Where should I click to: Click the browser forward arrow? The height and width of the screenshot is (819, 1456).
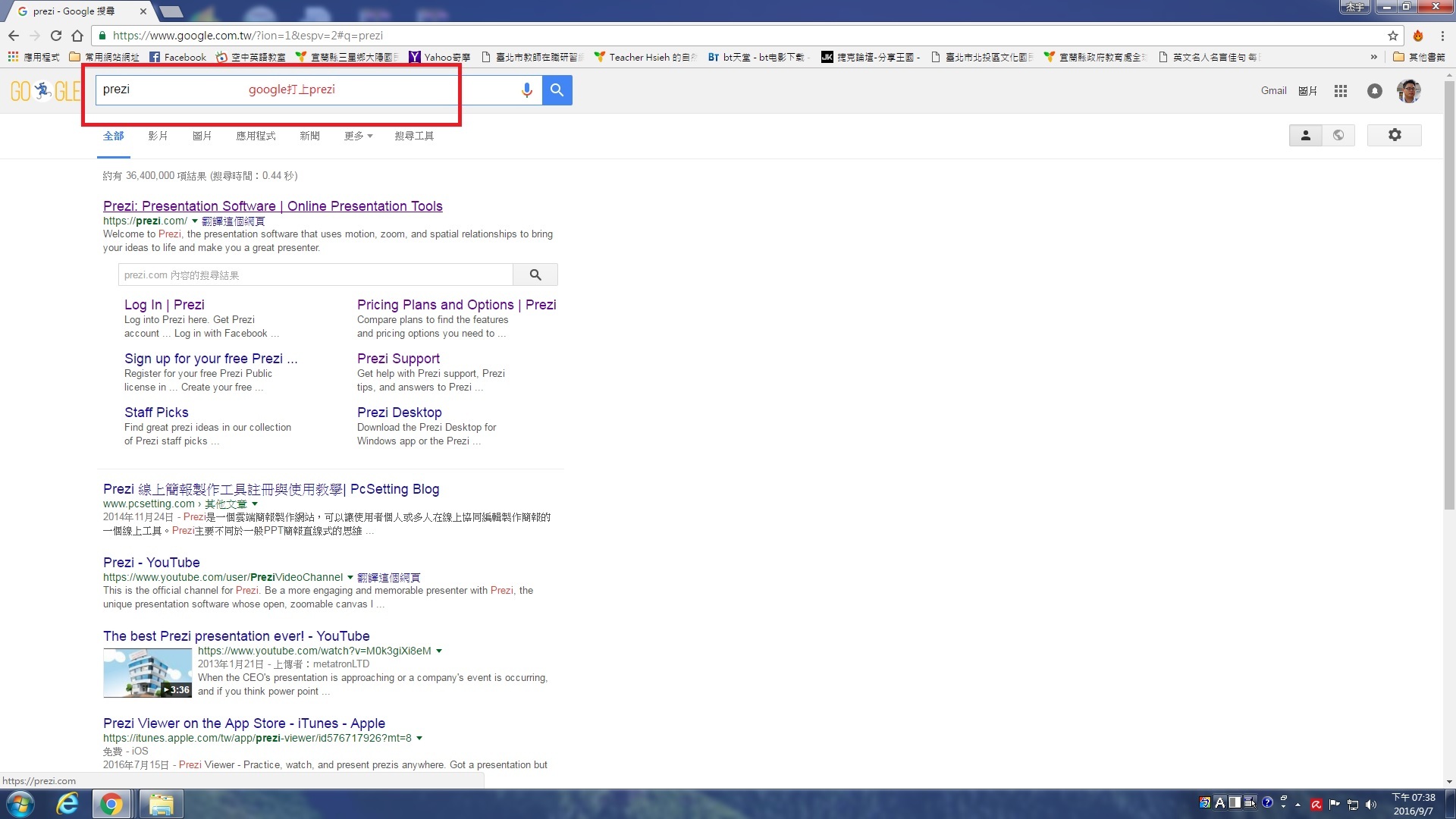pos(35,36)
